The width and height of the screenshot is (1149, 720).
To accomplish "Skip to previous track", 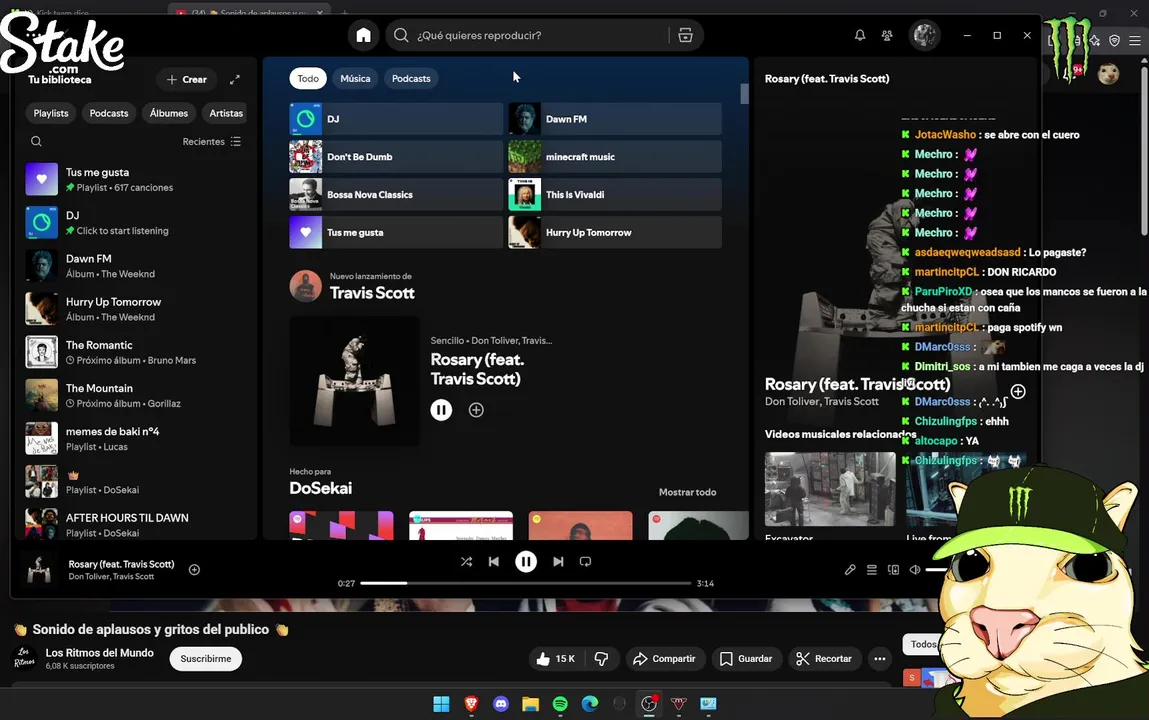I will 494,562.
